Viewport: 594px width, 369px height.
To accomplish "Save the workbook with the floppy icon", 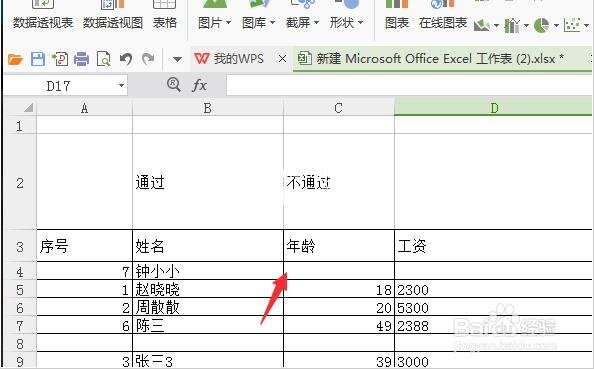I will pyautogui.click(x=38, y=59).
